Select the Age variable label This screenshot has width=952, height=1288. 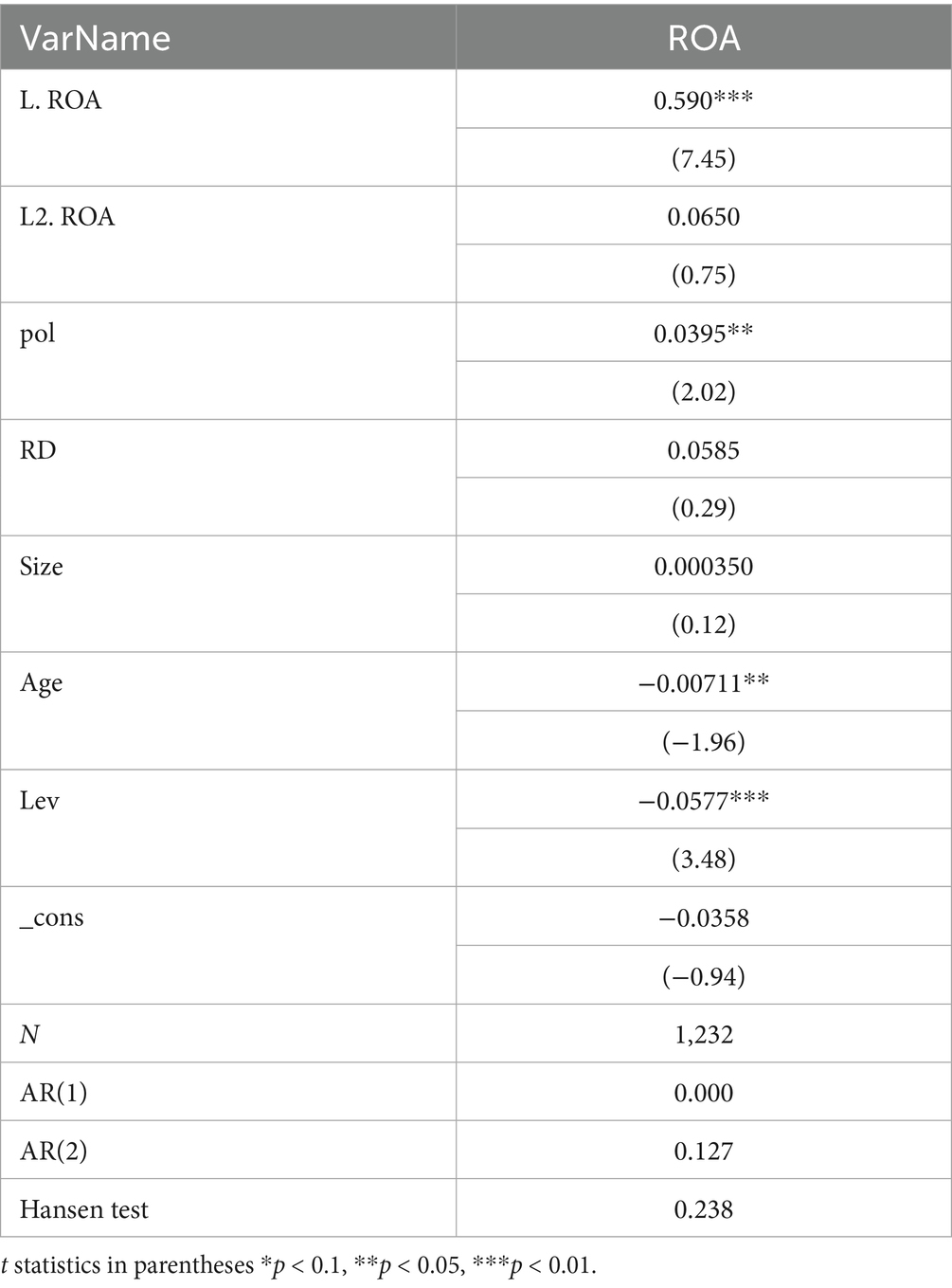[41, 683]
